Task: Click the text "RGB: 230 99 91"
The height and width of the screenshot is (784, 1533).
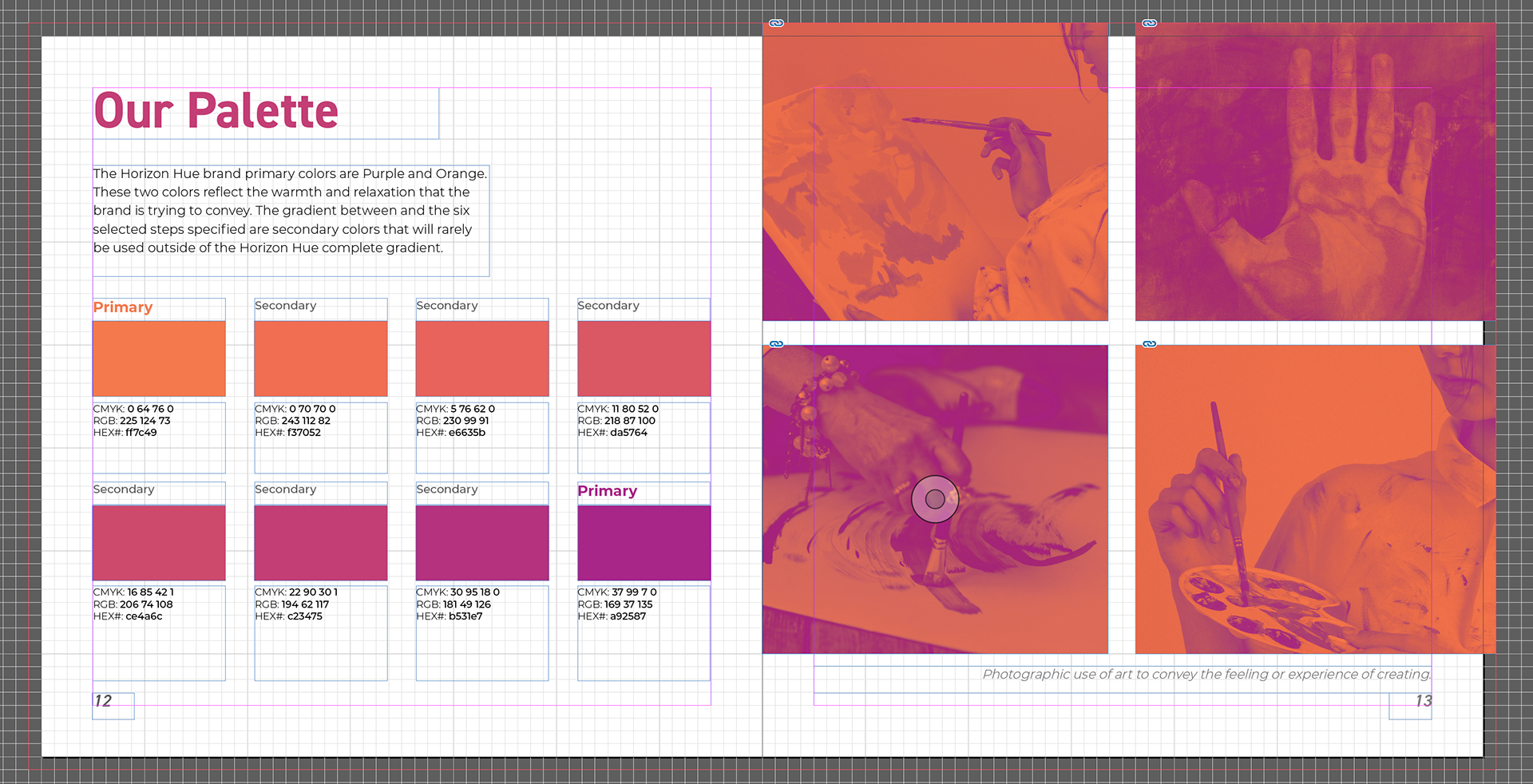Action: 453,421
